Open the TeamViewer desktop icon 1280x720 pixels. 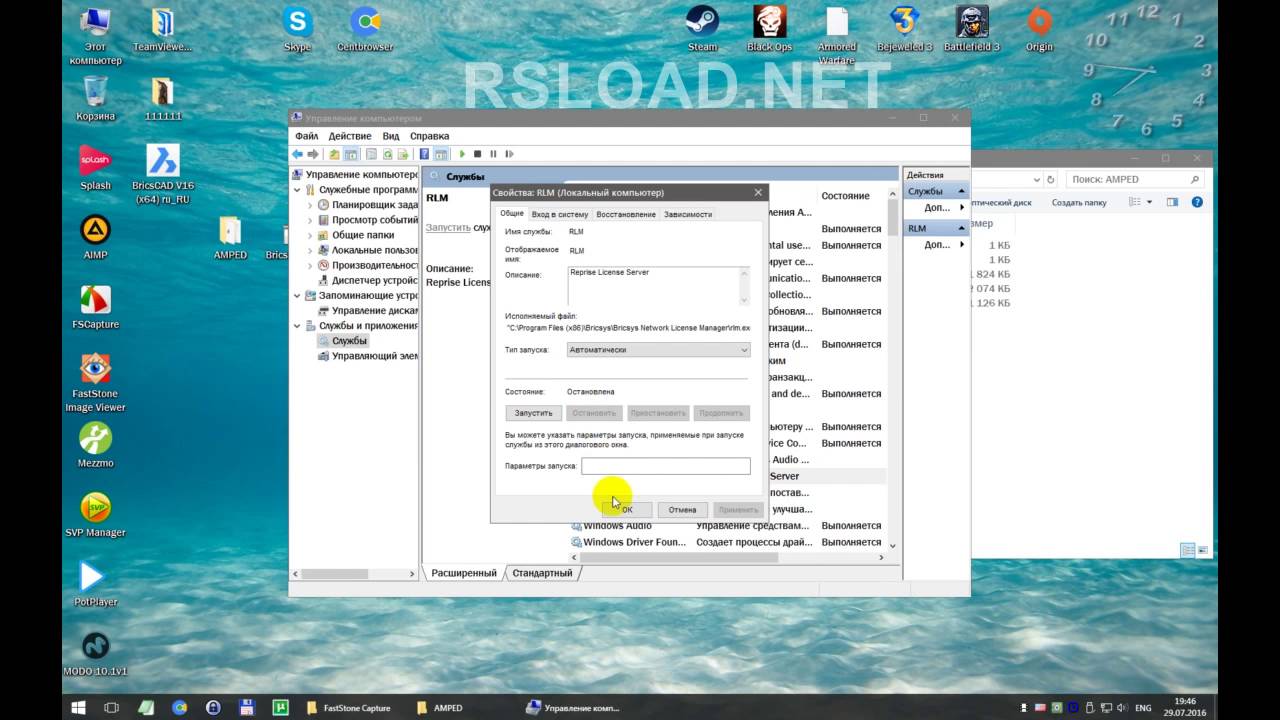tap(162, 28)
